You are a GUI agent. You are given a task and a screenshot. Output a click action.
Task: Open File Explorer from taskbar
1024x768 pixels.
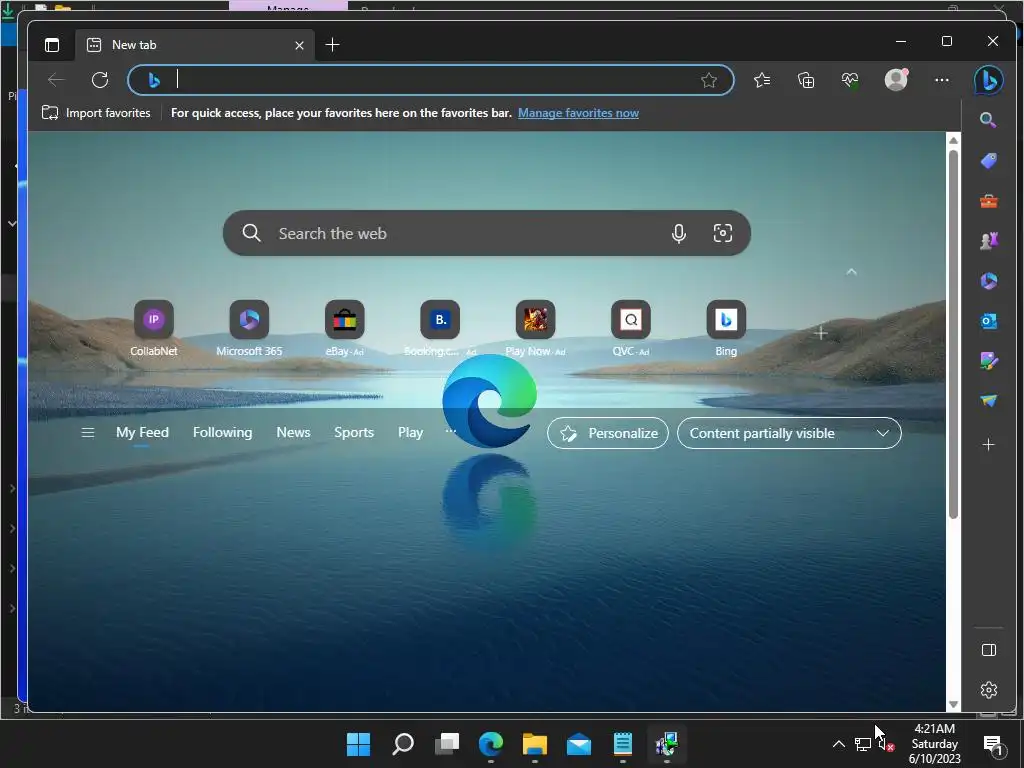pyautogui.click(x=534, y=744)
